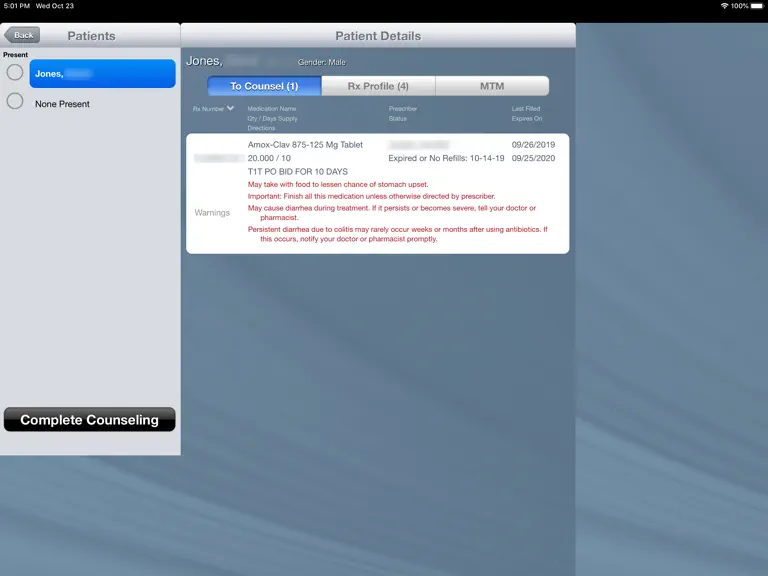Choose the None Present entry

pyautogui.click(x=62, y=104)
